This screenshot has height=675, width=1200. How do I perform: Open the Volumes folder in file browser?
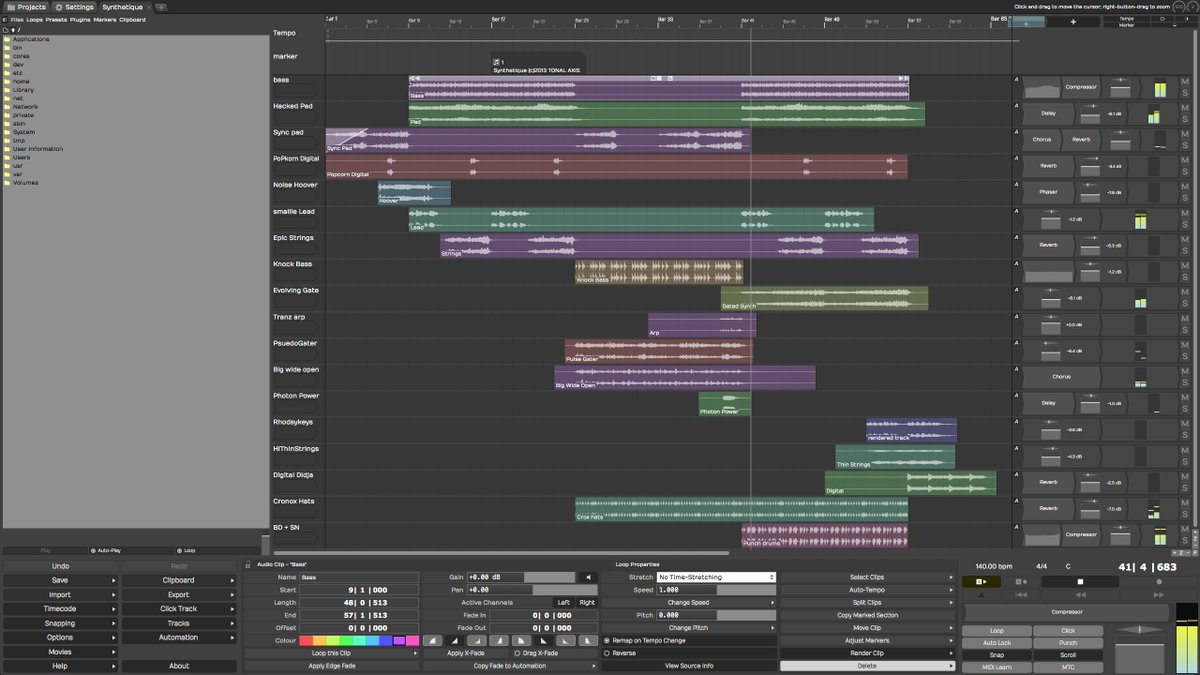(x=25, y=182)
